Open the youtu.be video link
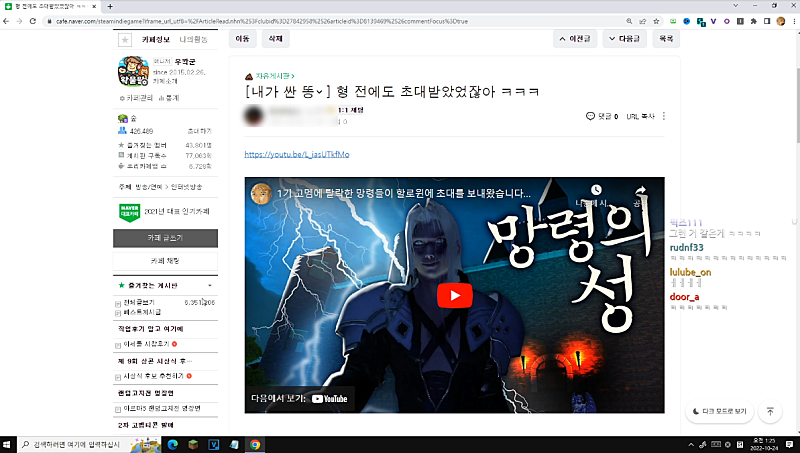Screen dimensions: 800x453 point(296,154)
